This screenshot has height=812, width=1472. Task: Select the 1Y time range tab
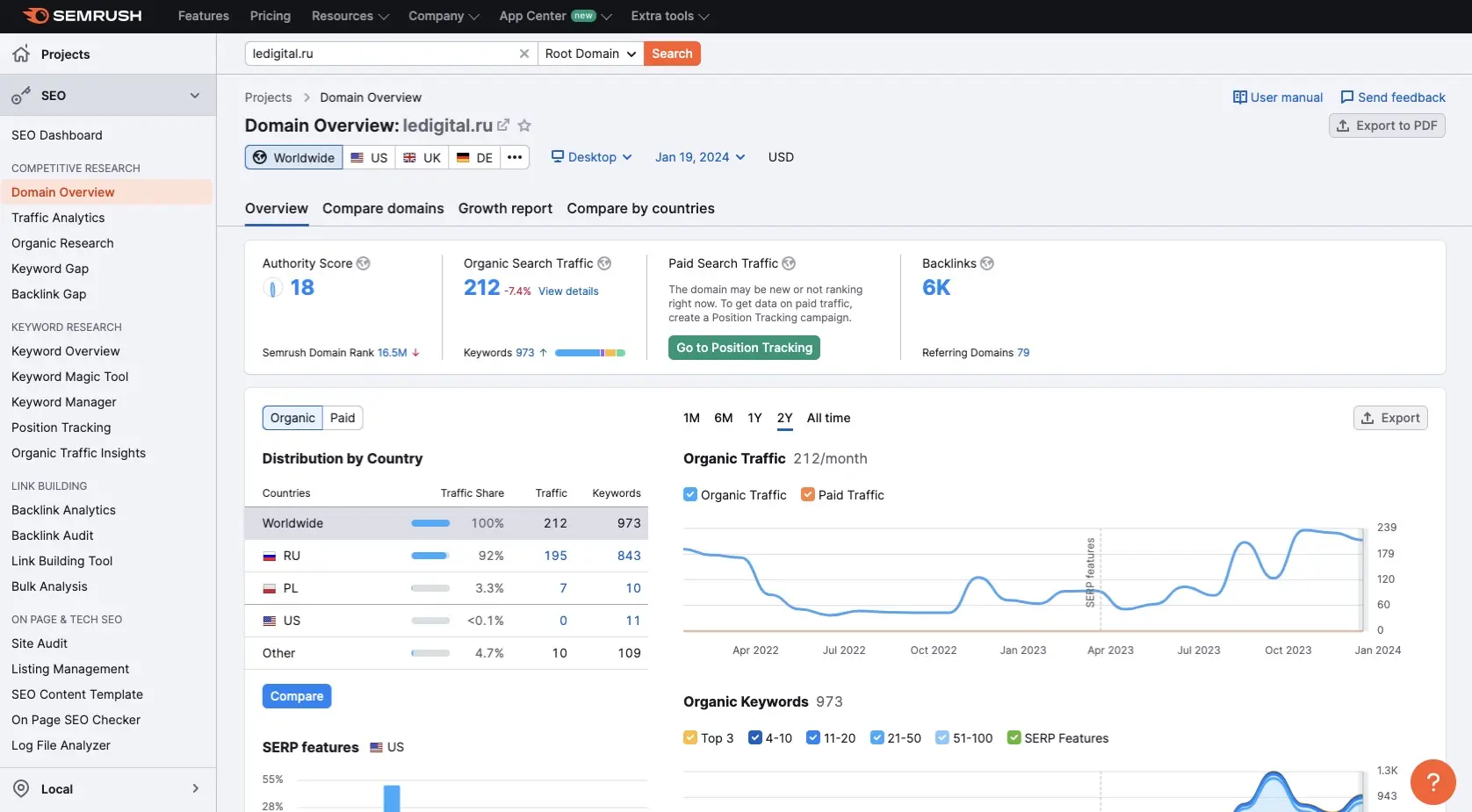click(x=754, y=418)
